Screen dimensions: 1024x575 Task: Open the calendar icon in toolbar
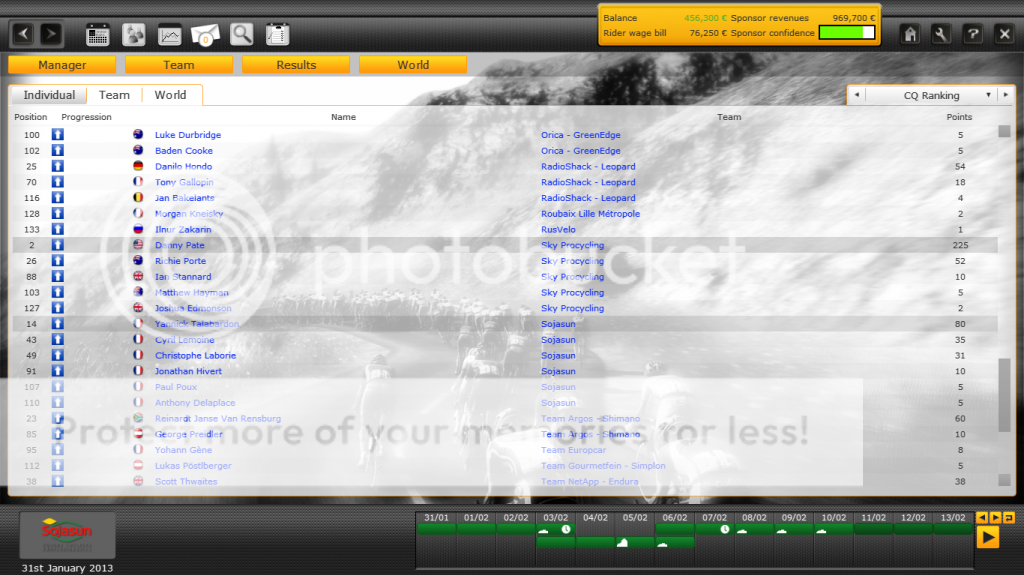tap(98, 35)
